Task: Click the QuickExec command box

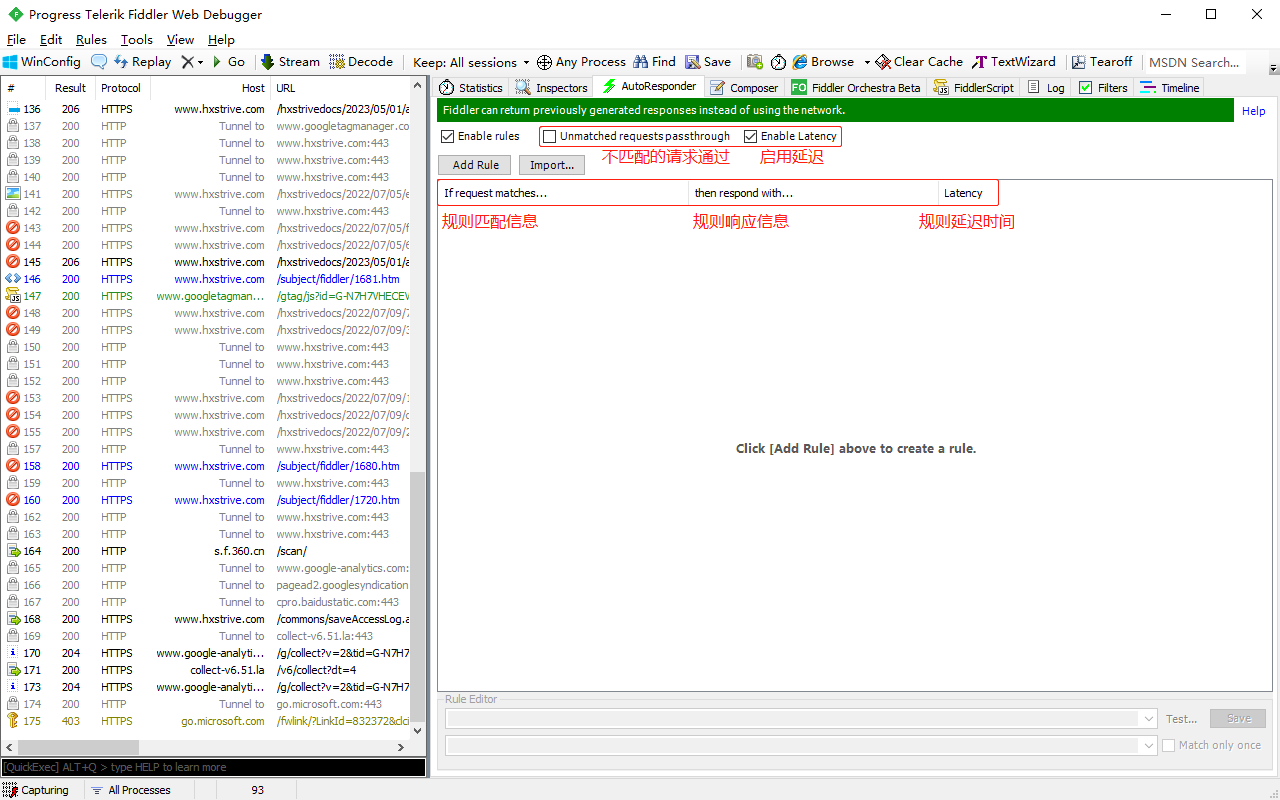Action: [x=213, y=767]
